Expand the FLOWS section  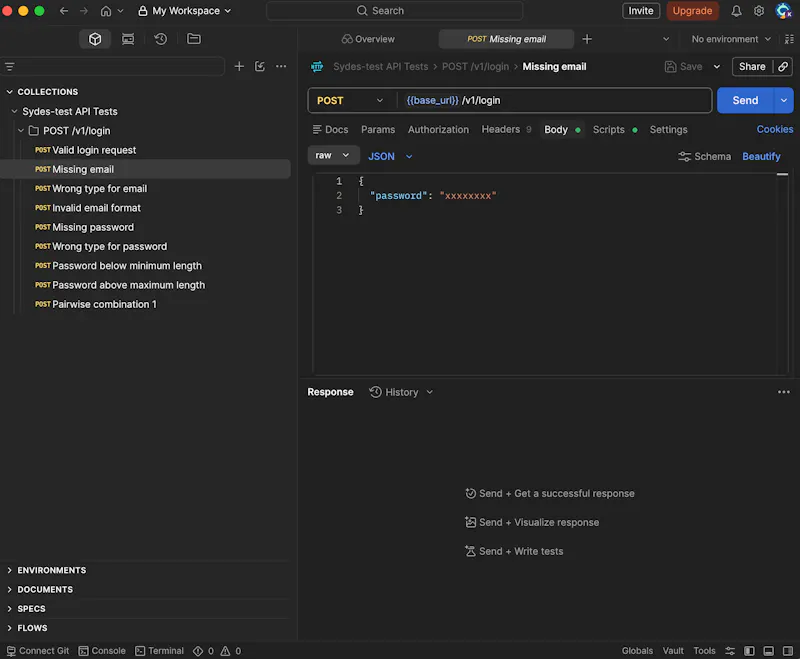click(10, 628)
